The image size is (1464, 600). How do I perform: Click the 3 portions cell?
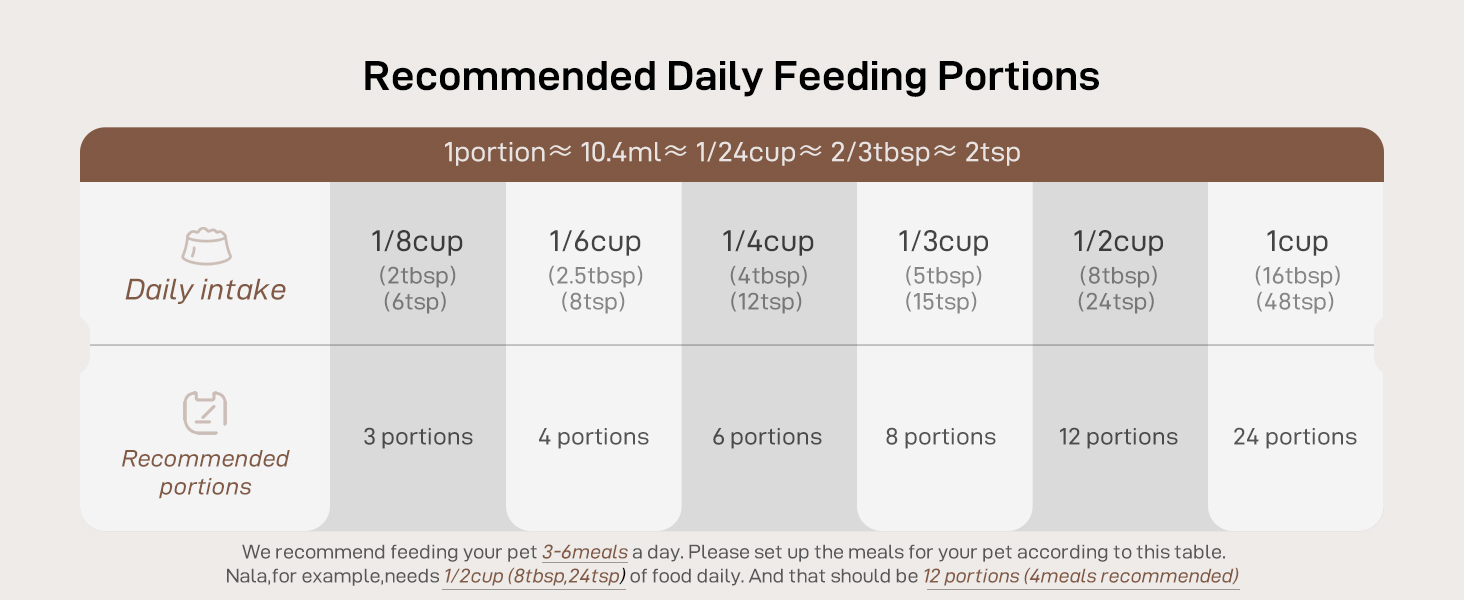tap(418, 437)
